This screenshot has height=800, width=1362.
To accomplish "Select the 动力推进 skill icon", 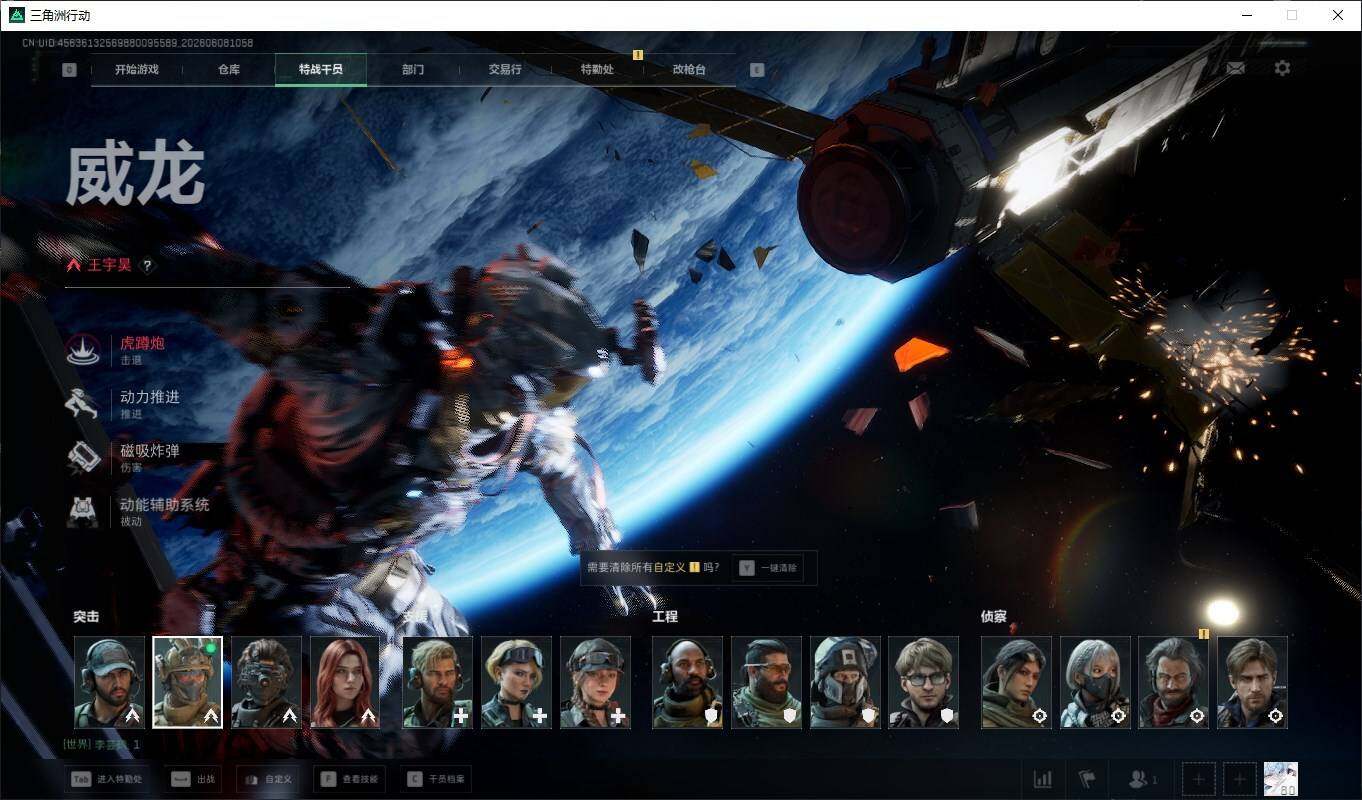I will pyautogui.click(x=82, y=404).
